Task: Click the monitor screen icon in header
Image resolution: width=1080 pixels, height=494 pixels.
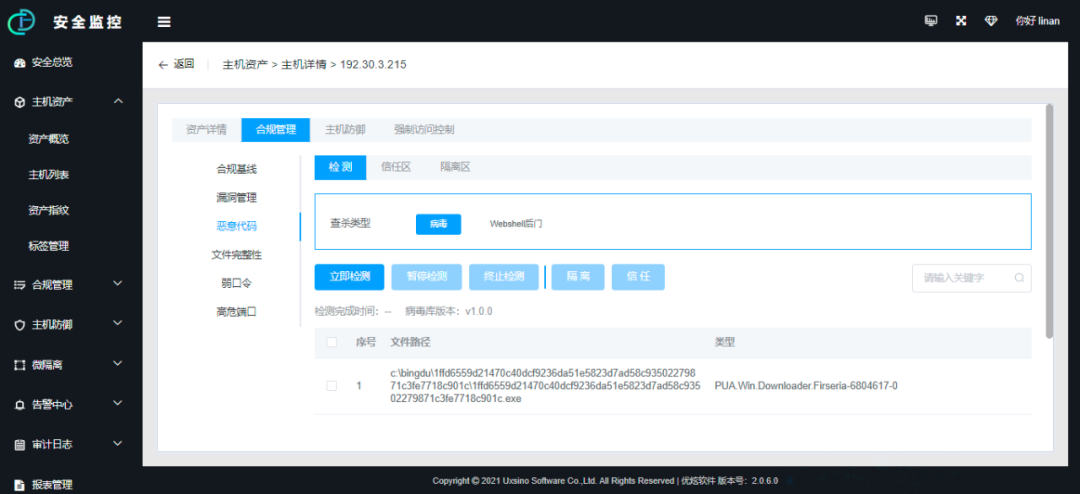Action: 931,21
